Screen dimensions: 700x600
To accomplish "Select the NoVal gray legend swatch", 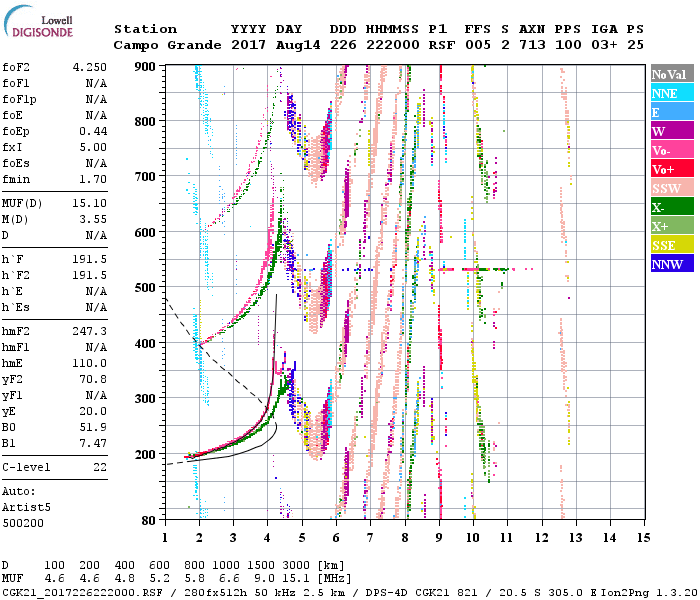I will (672, 74).
